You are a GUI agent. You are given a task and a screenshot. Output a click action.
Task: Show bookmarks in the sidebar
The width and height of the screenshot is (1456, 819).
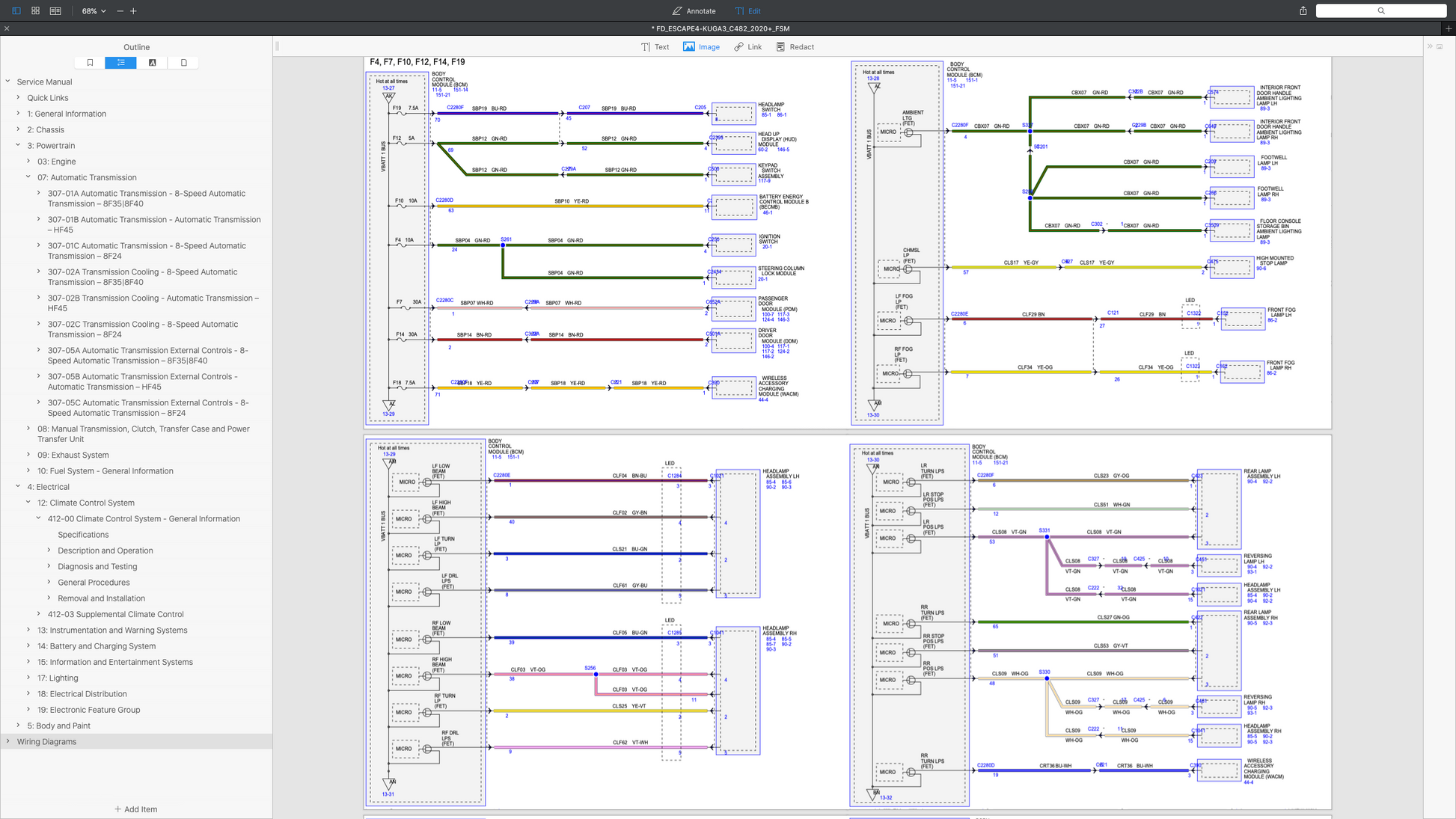coord(90,63)
